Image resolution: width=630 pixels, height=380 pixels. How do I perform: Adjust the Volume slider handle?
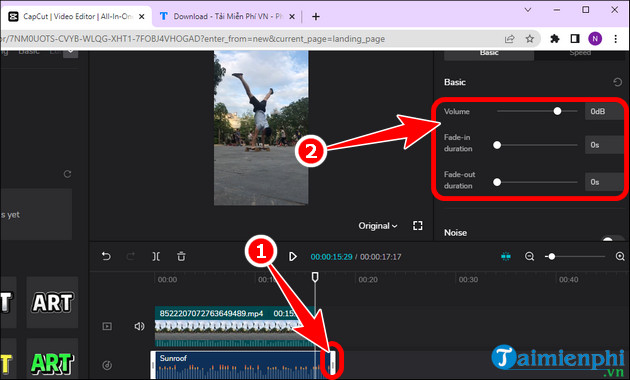[x=557, y=111]
